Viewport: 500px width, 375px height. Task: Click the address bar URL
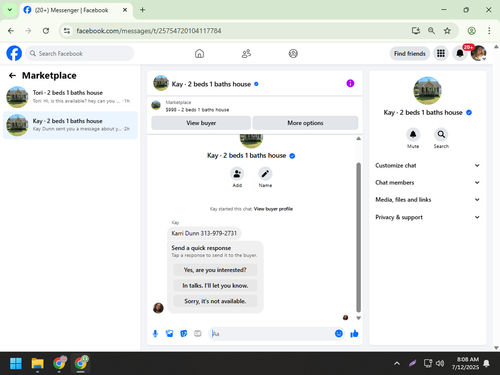pos(149,31)
